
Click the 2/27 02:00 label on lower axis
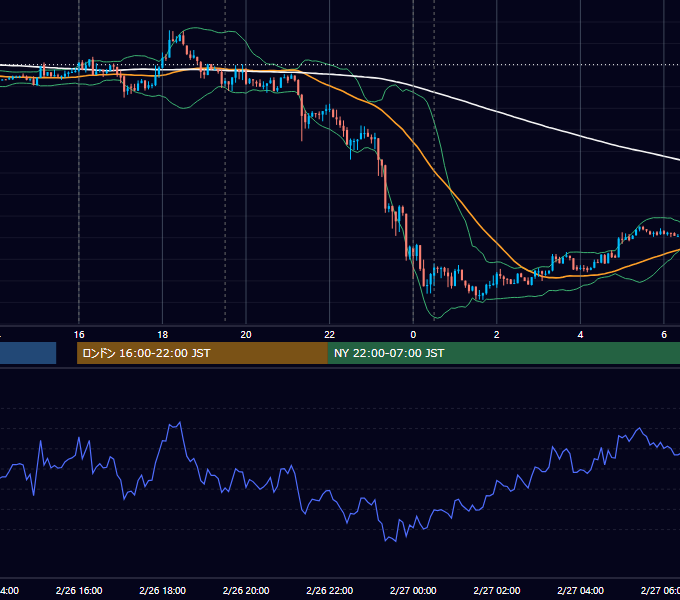coord(497,590)
